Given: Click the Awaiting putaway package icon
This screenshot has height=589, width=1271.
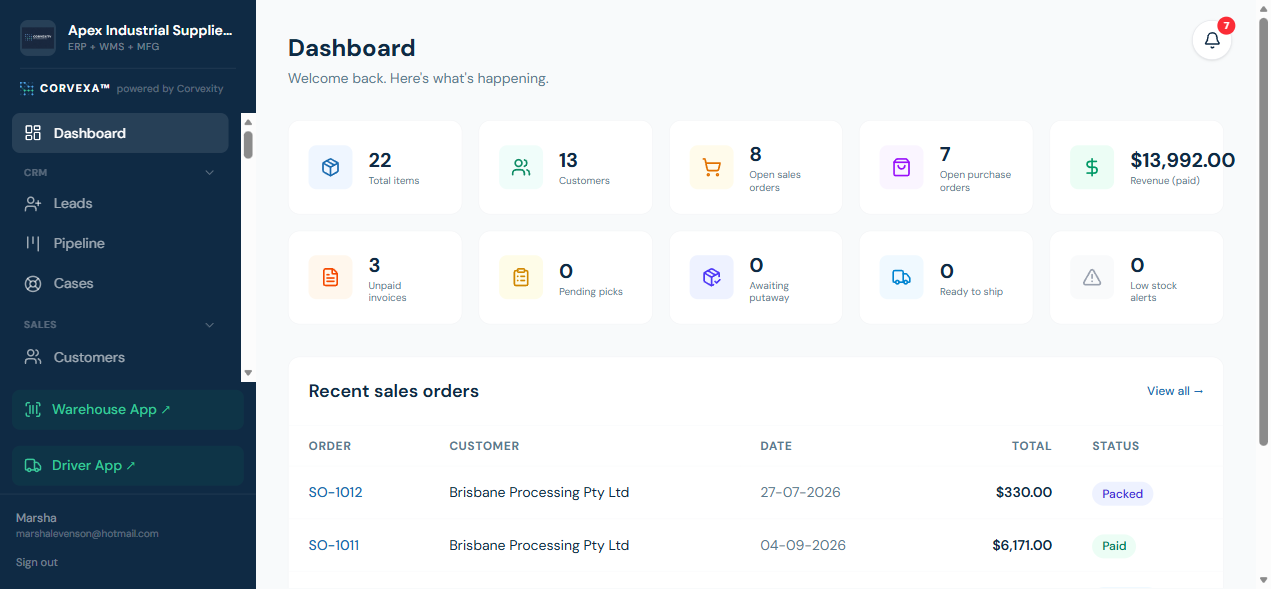Looking at the screenshot, I should pos(711,278).
